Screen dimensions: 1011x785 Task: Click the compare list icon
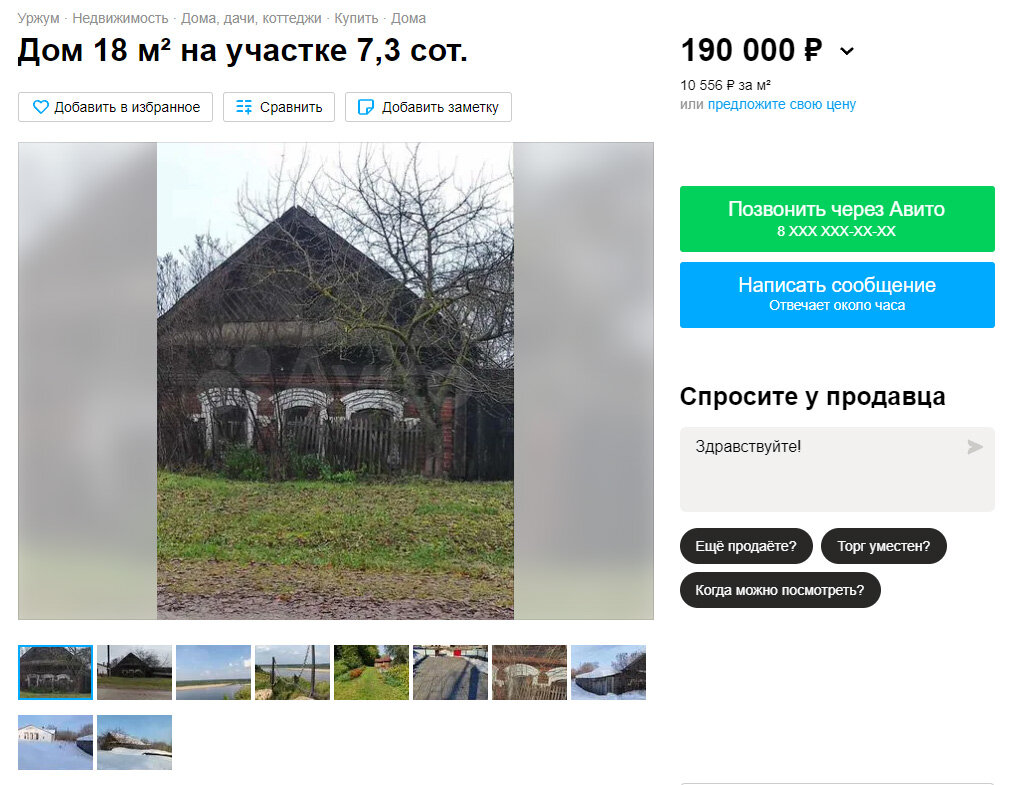244,107
